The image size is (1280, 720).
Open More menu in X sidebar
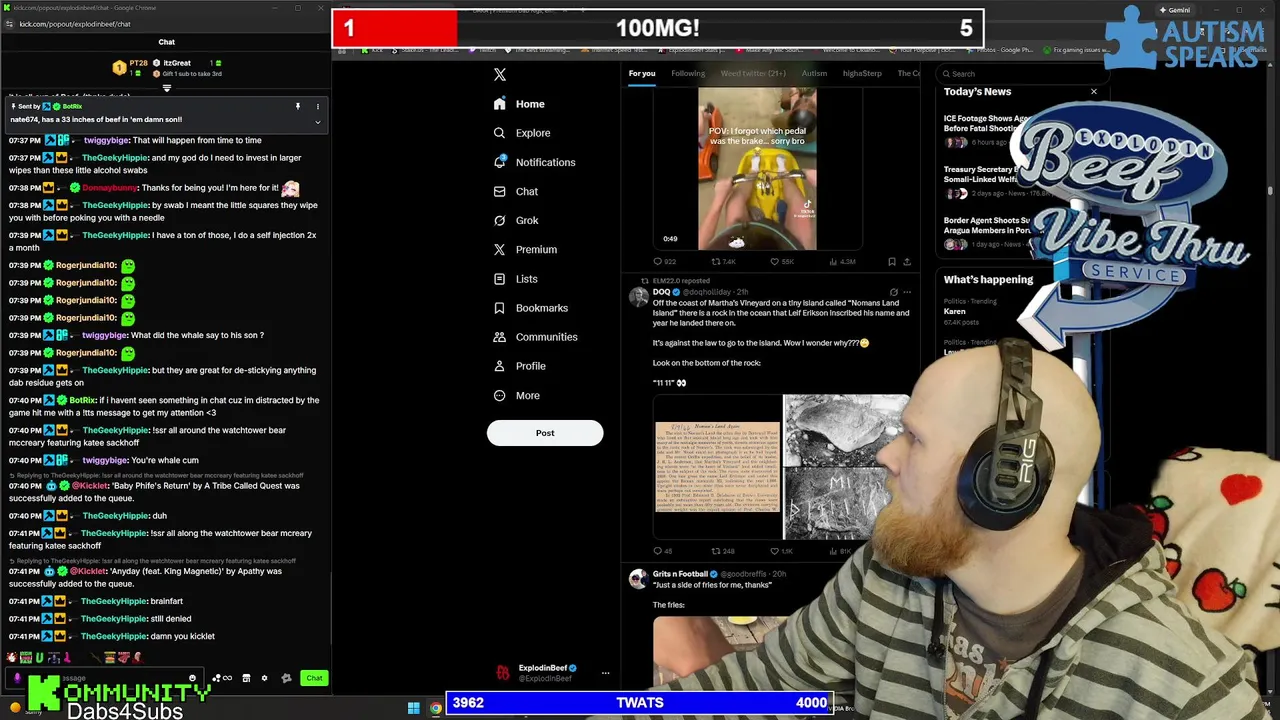click(516, 396)
